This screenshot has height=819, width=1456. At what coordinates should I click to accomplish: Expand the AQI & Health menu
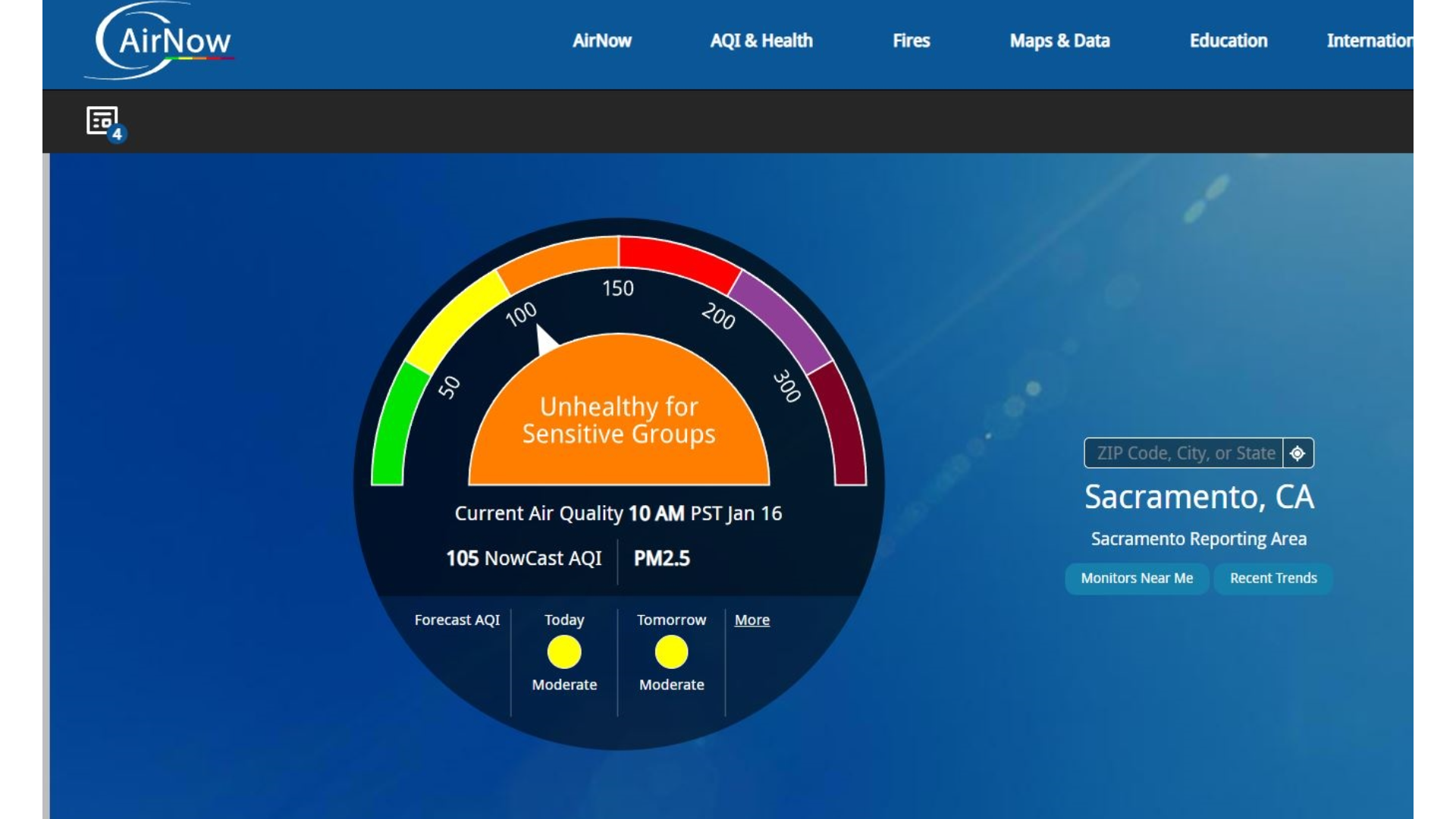(x=761, y=42)
